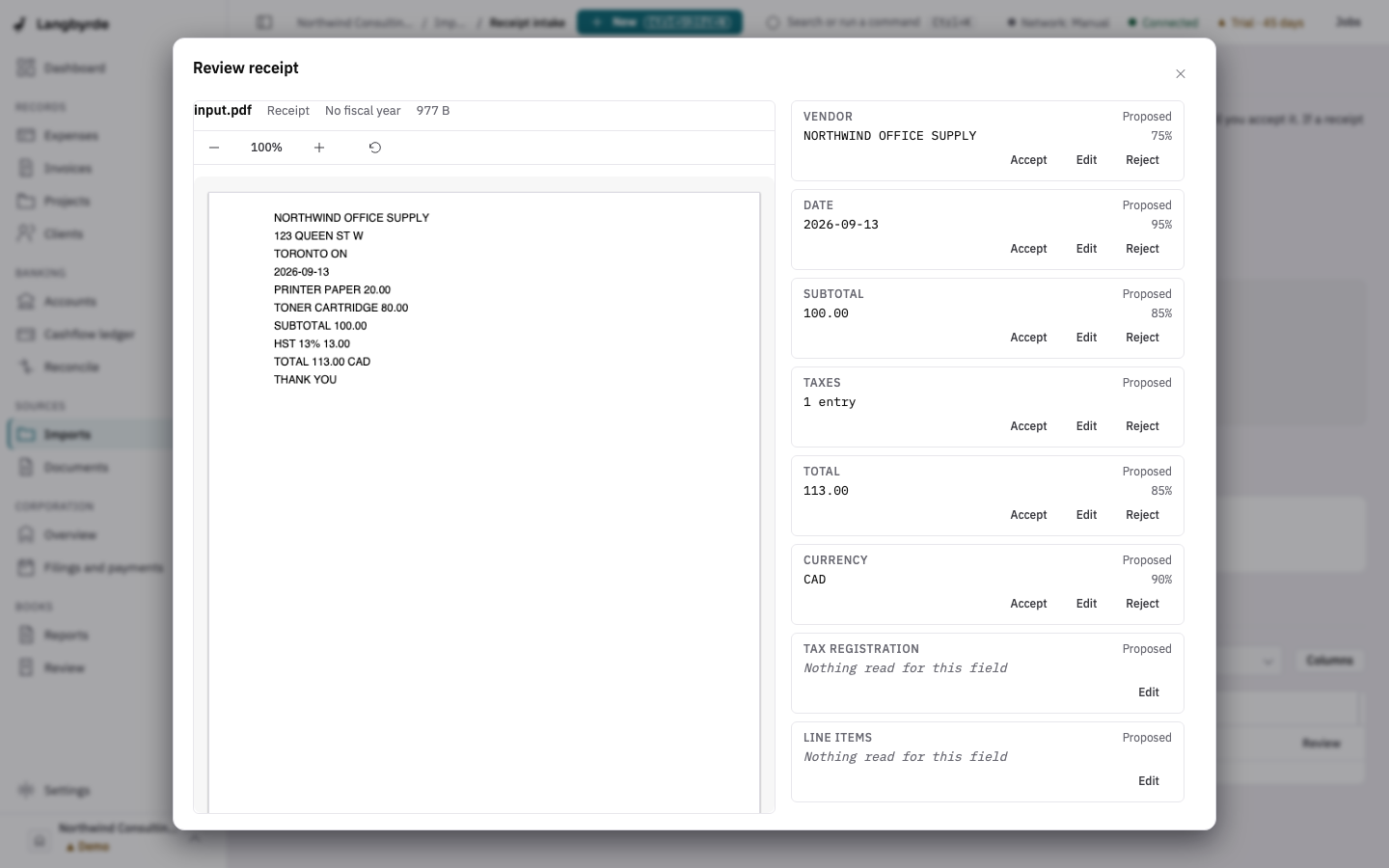The height and width of the screenshot is (868, 1389).
Task: Click the 100% zoom level text
Action: pos(266,148)
